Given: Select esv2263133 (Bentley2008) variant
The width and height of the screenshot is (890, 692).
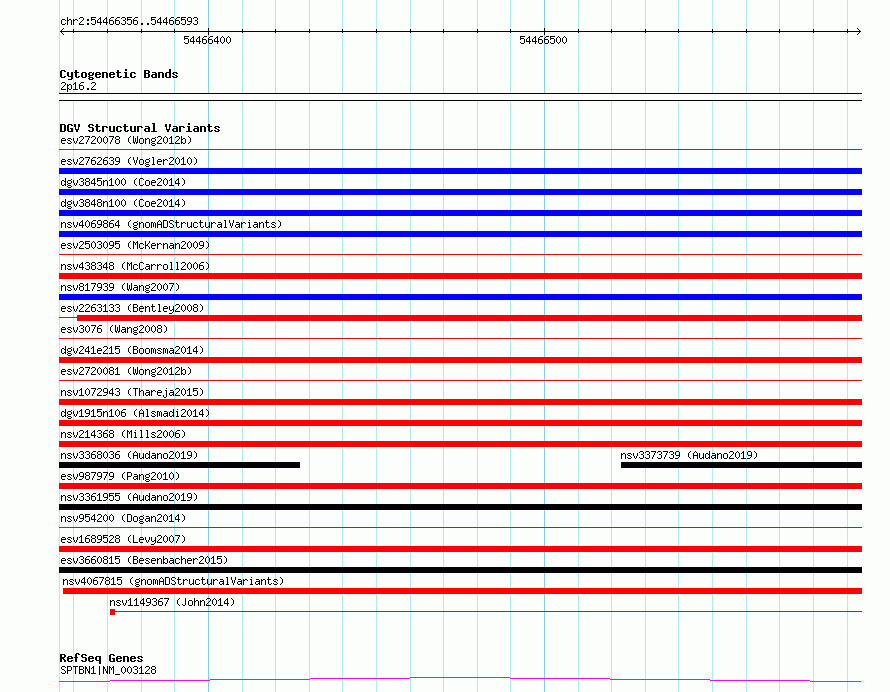Looking at the screenshot, I should [x=132, y=308].
